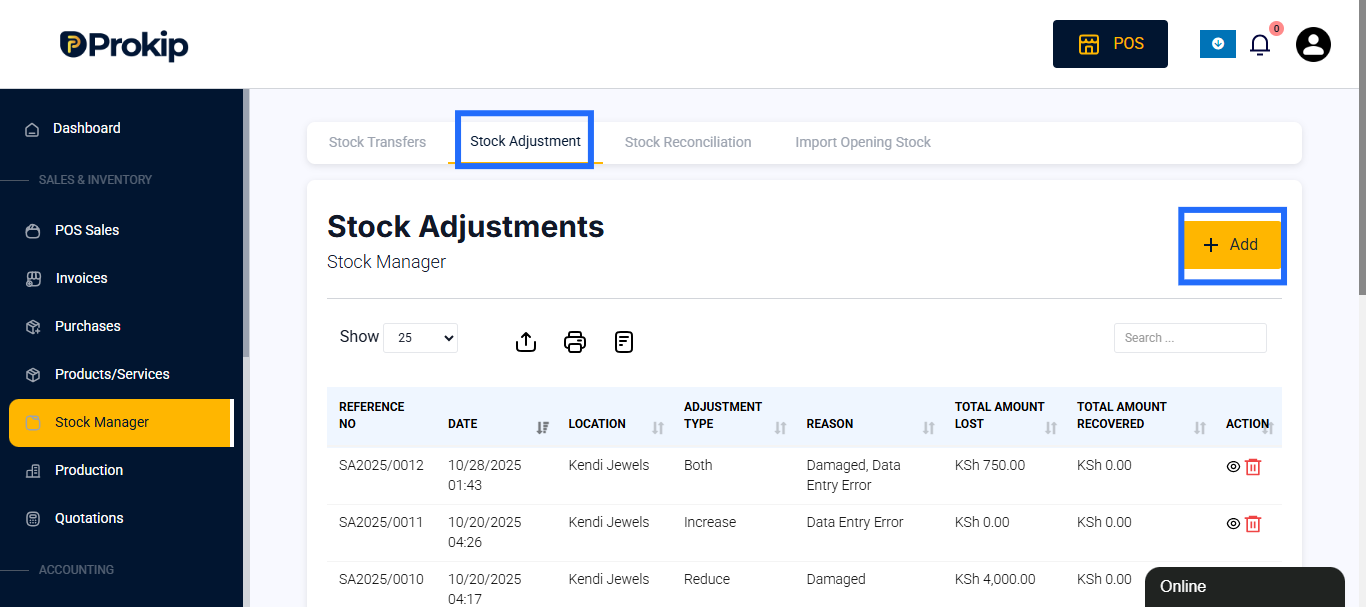Open the Show entries dropdown
The image size is (1366, 607).
point(420,338)
